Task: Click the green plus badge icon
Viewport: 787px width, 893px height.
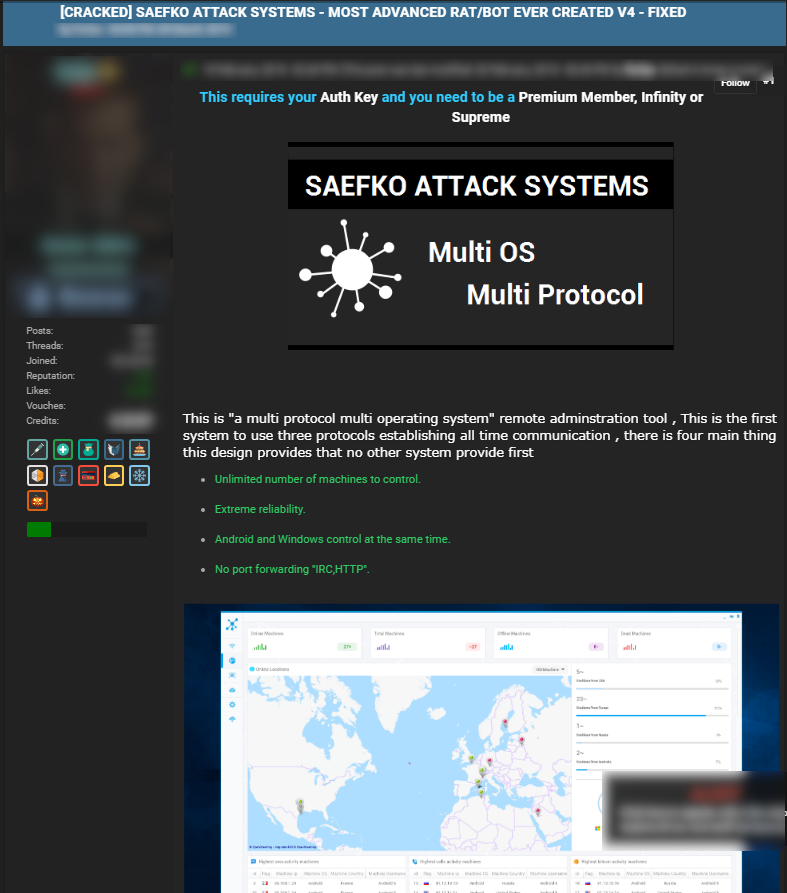Action: (63, 450)
